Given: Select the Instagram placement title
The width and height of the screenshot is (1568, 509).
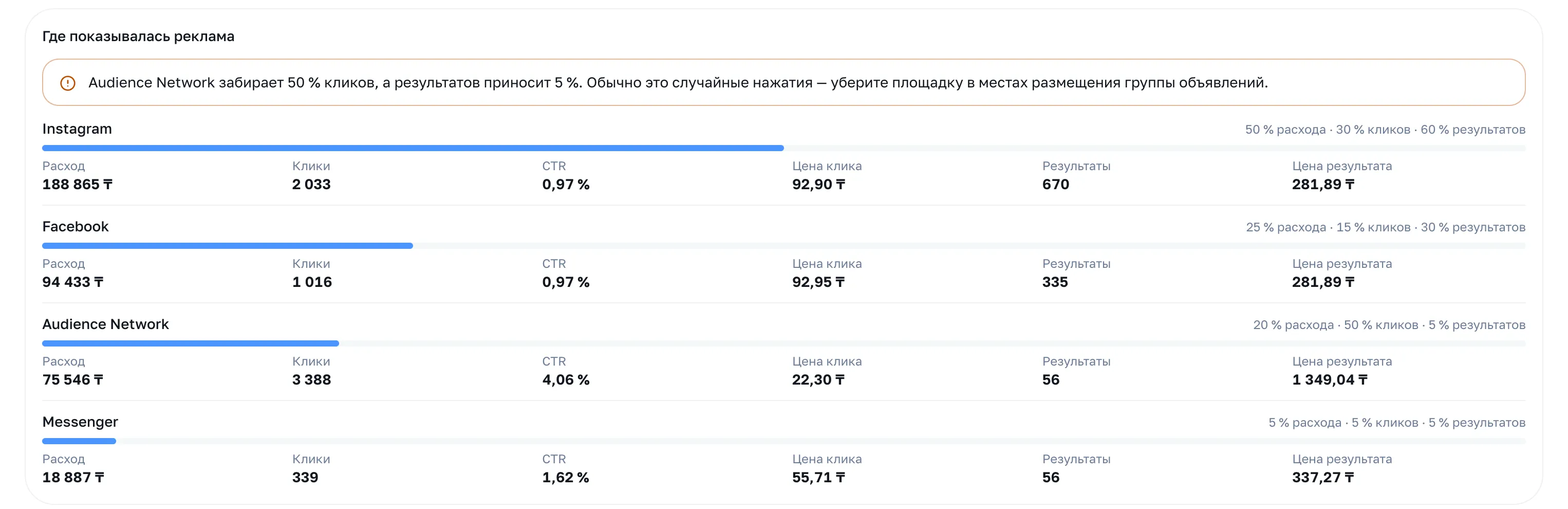Looking at the screenshot, I should 77,129.
